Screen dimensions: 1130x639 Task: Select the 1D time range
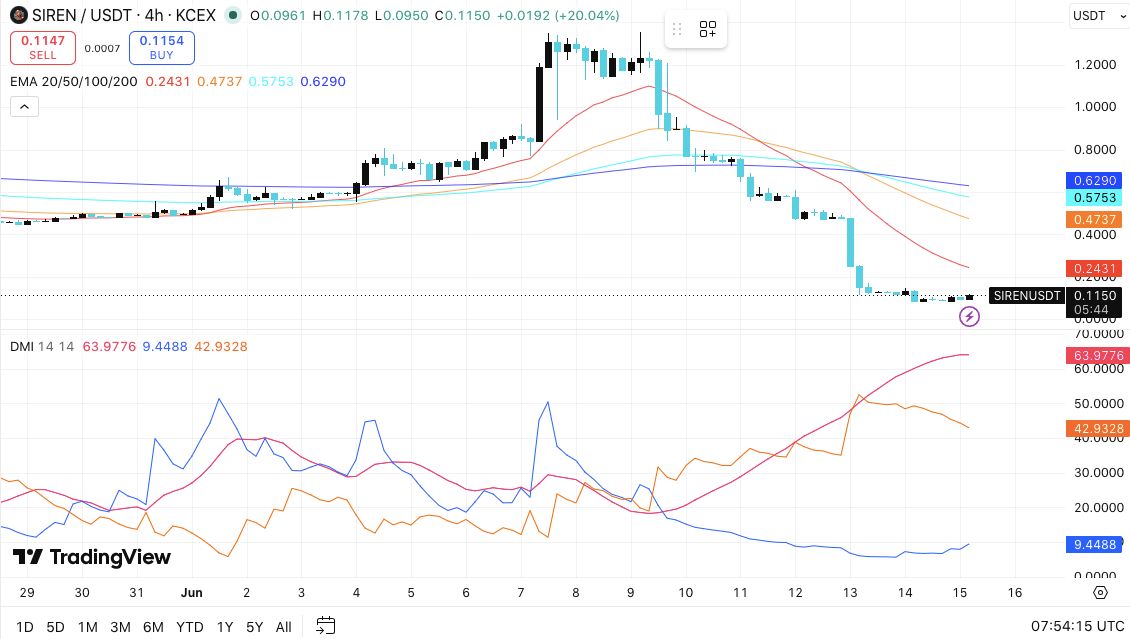tap(25, 627)
